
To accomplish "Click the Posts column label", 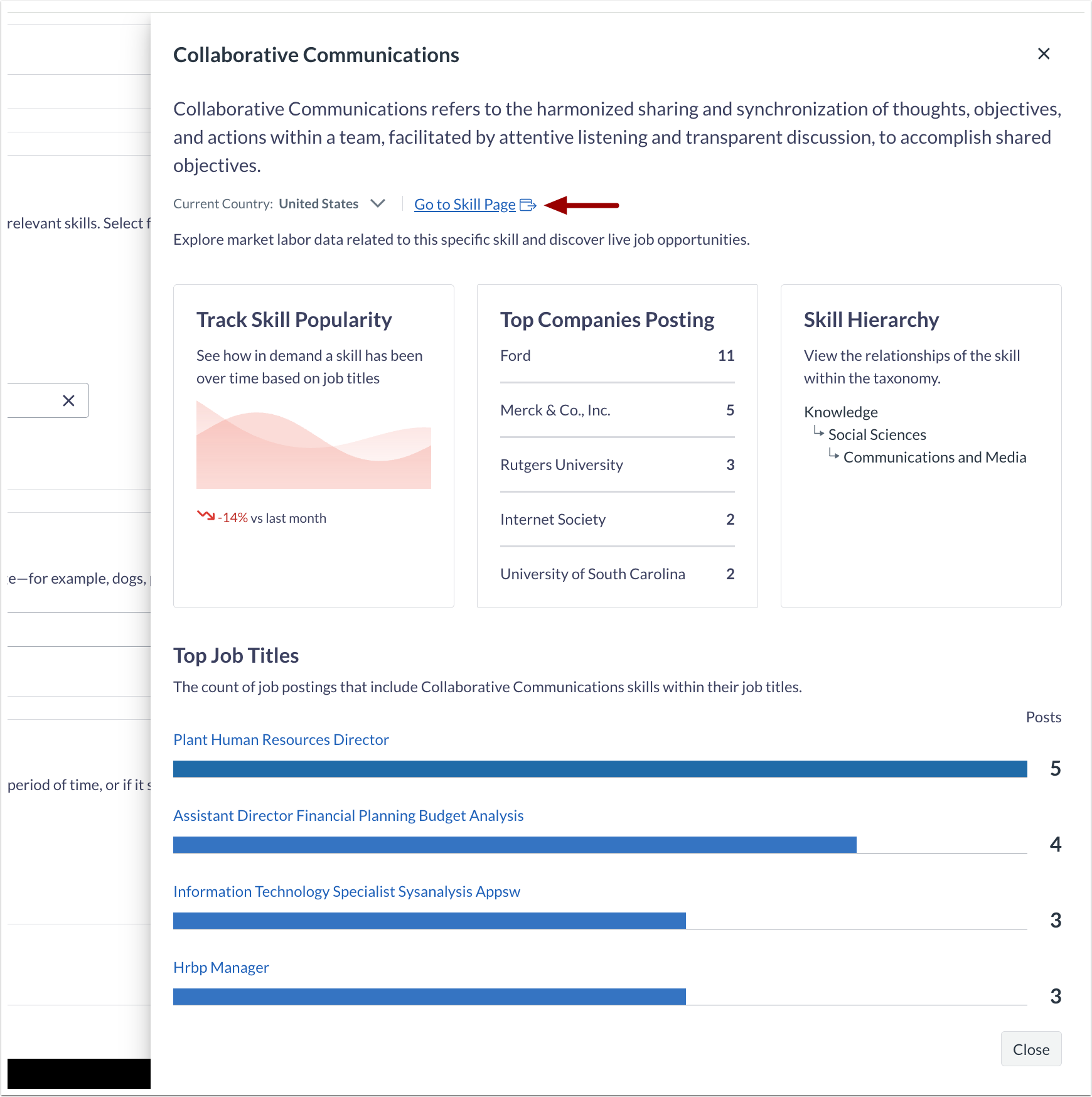I will pyautogui.click(x=1043, y=717).
